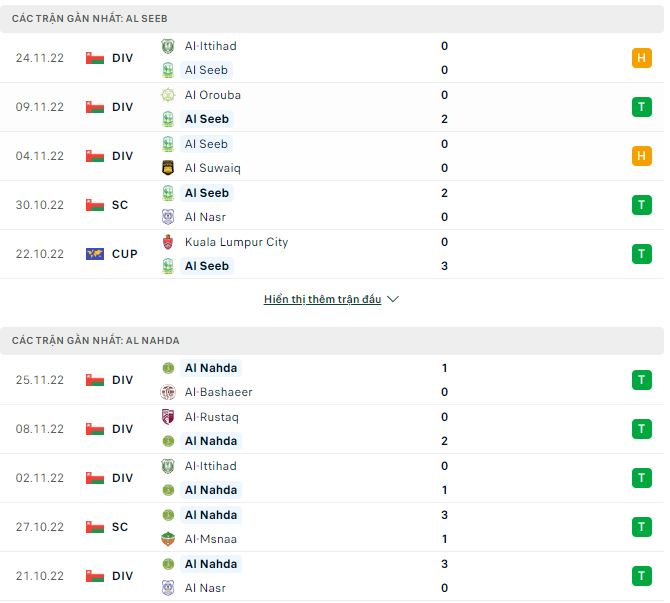The height and width of the screenshot is (603, 670).
Task: Click the green T badge for Al Orouba match
Action: click(641, 107)
